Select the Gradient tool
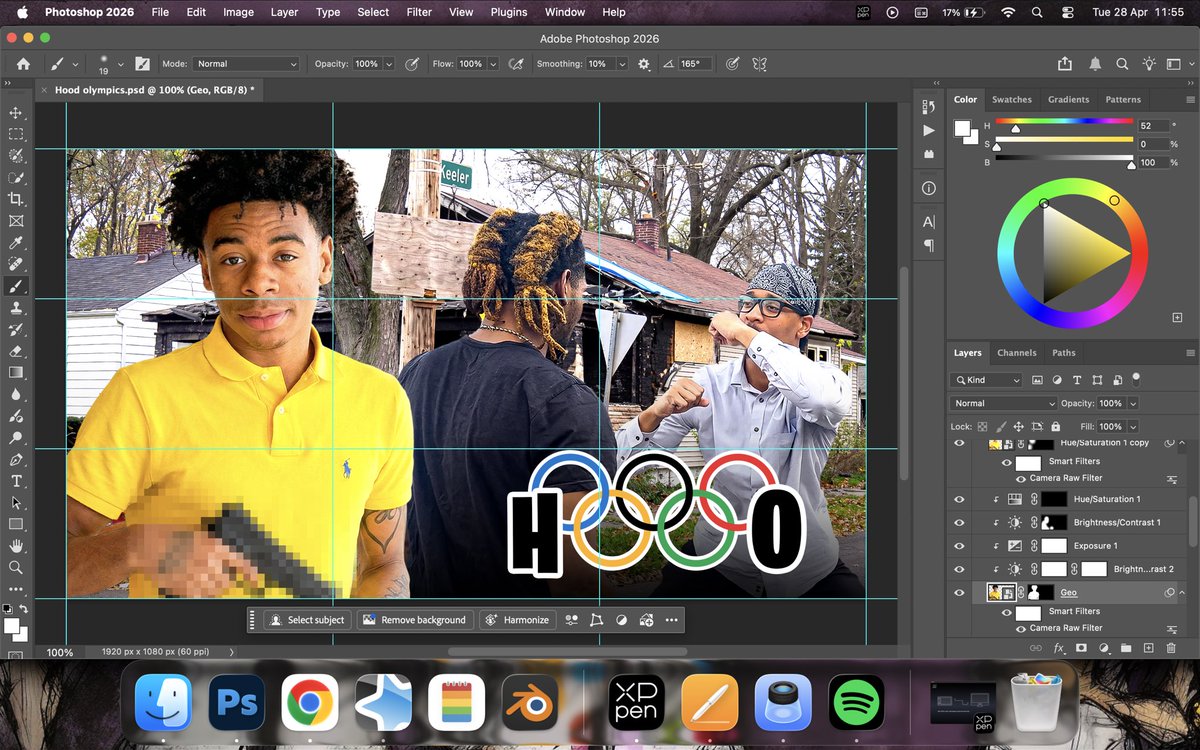 [15, 372]
